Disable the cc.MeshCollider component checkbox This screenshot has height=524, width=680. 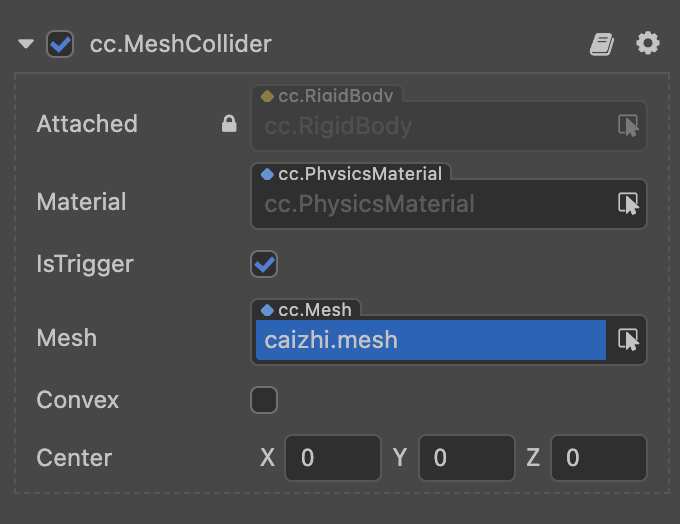[x=60, y=44]
